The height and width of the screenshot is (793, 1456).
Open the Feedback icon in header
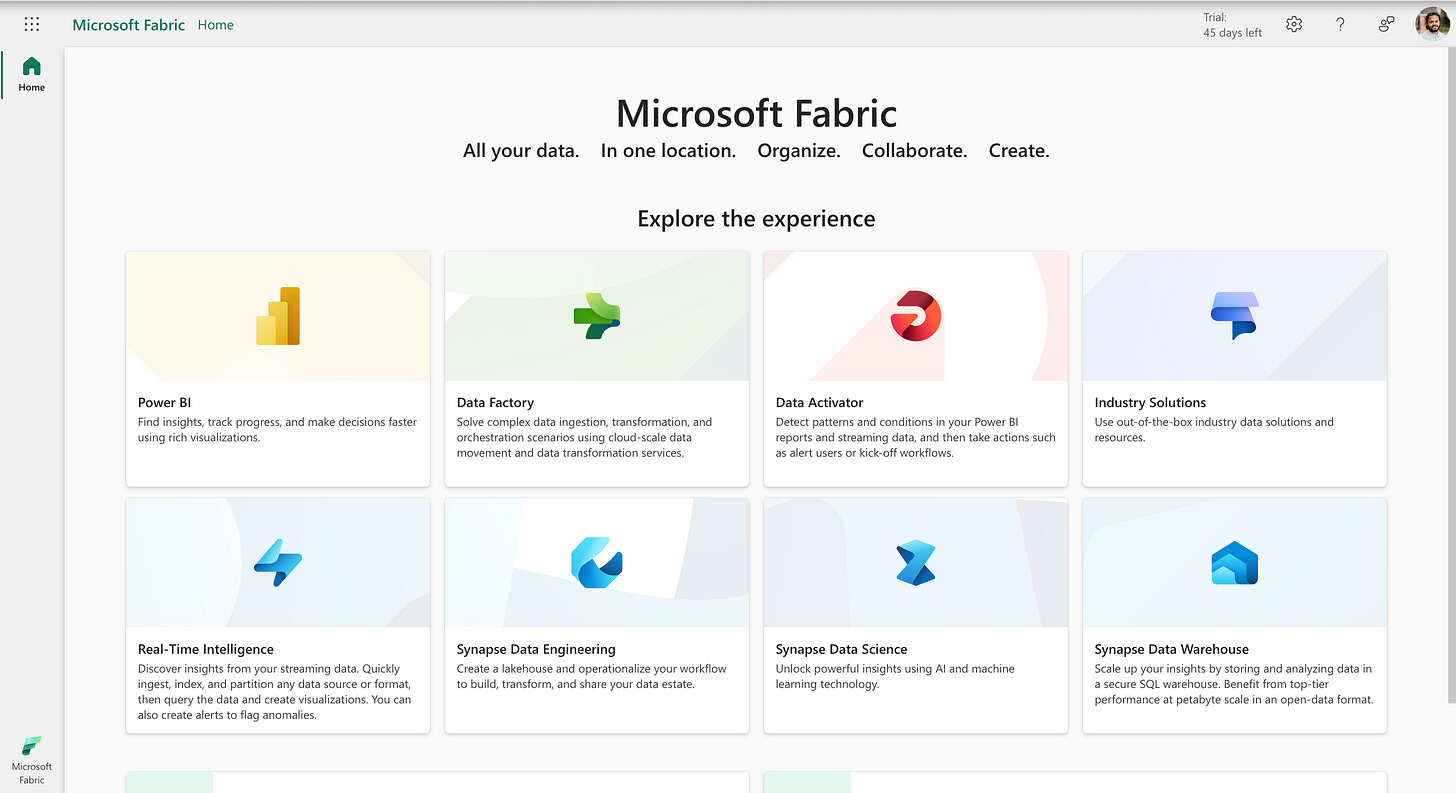point(1386,24)
